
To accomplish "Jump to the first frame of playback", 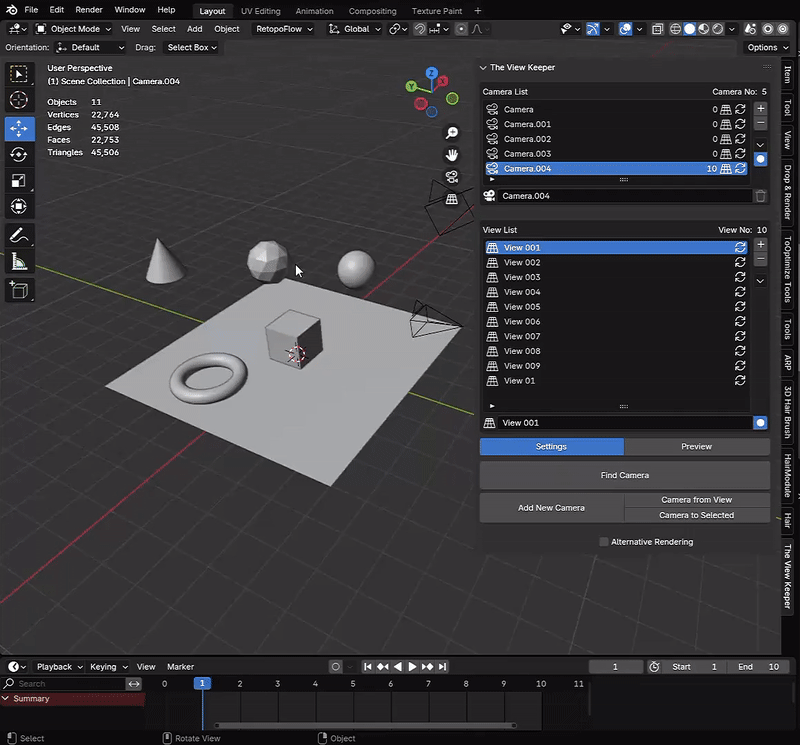I will point(367,666).
